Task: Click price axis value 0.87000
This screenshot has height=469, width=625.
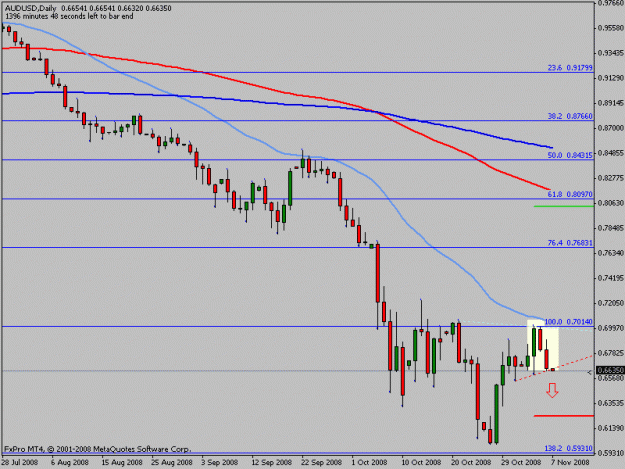Action: 610,128
